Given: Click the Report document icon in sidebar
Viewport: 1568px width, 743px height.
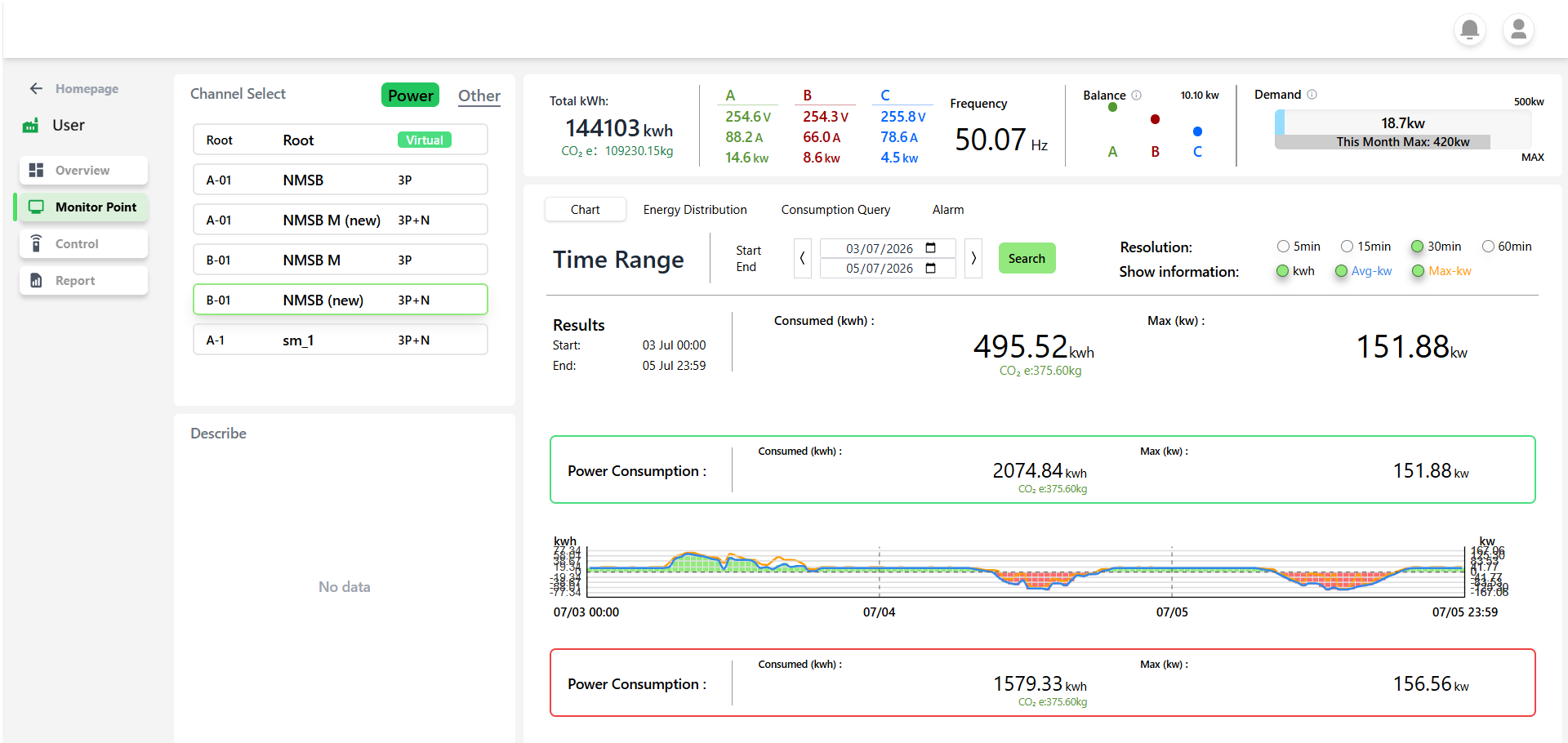Looking at the screenshot, I should point(36,280).
